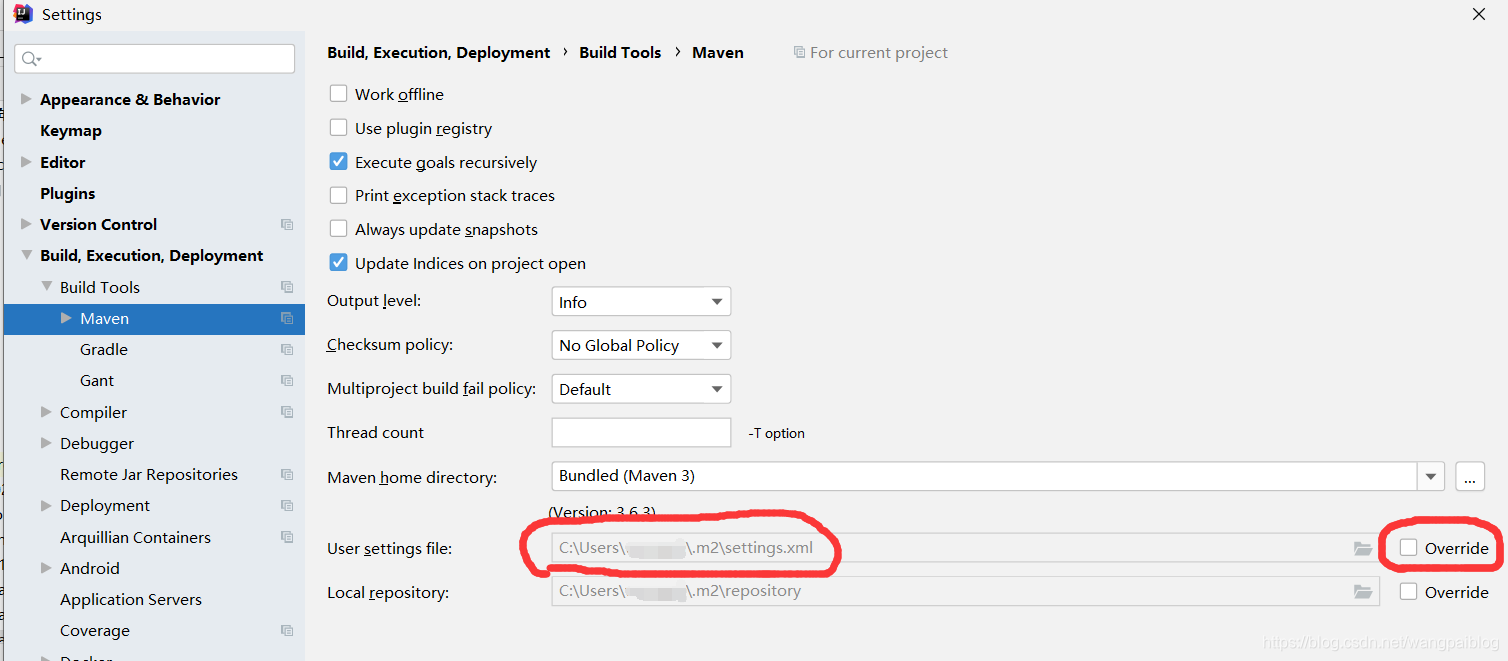The height and width of the screenshot is (661, 1508).
Task: Expand the Android node
Action: pyautogui.click(x=46, y=568)
